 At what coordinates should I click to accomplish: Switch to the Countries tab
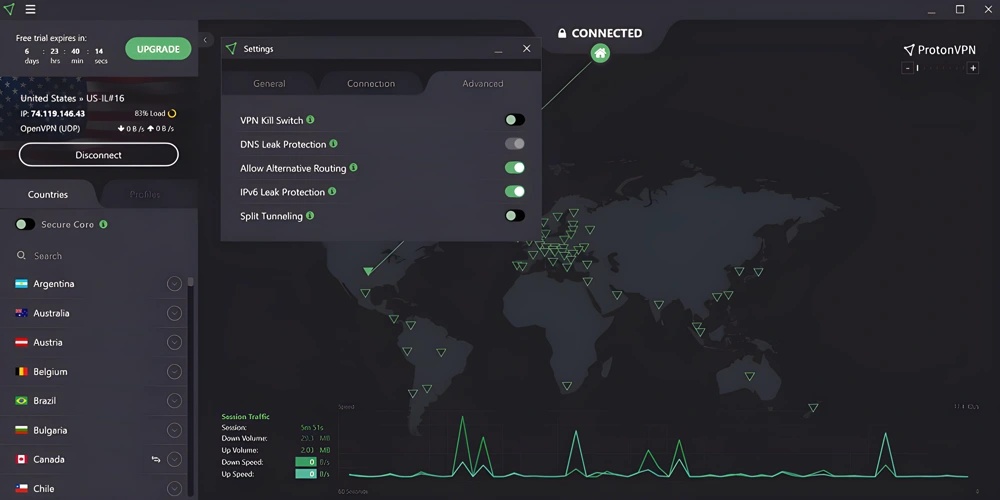pyautogui.click(x=48, y=195)
